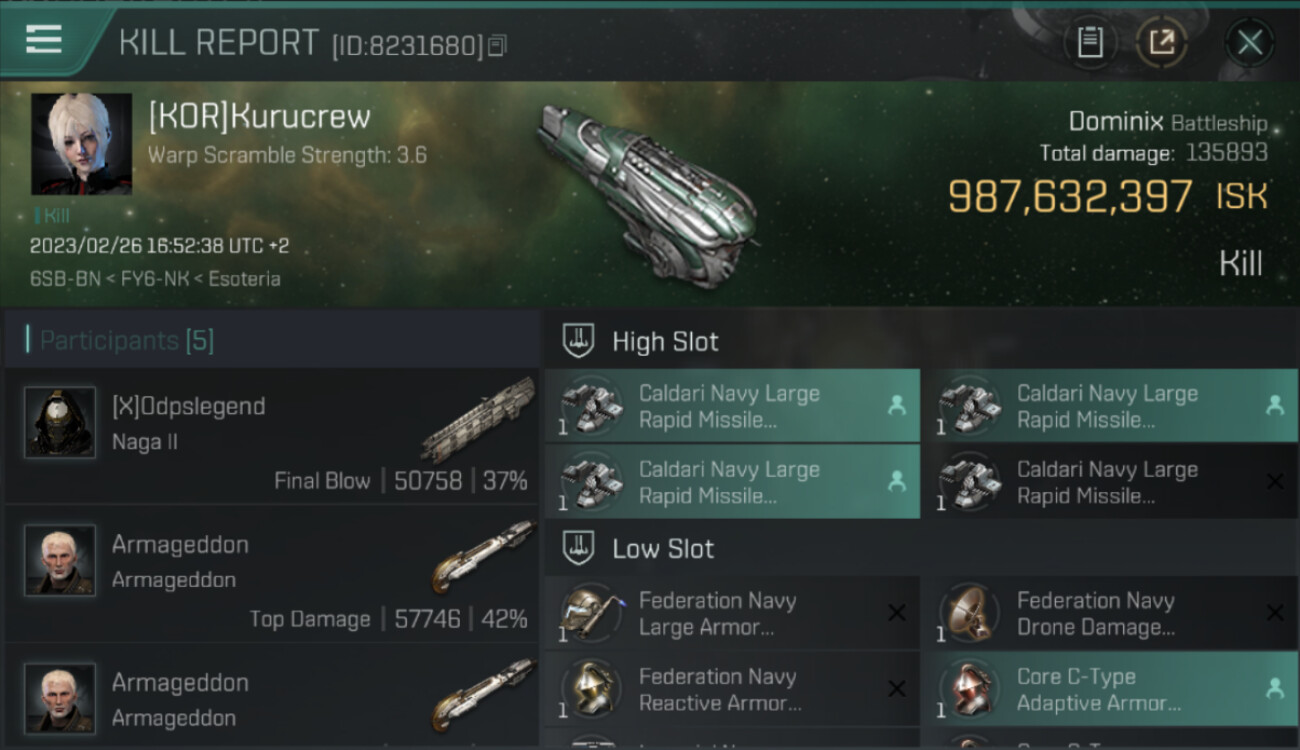Close the kill report window
The image size is (1300, 750).
tap(1249, 43)
